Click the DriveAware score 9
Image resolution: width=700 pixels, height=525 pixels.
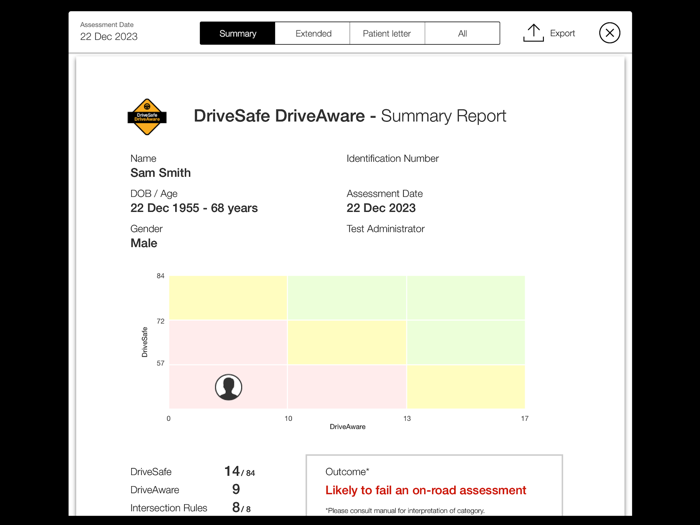click(236, 489)
